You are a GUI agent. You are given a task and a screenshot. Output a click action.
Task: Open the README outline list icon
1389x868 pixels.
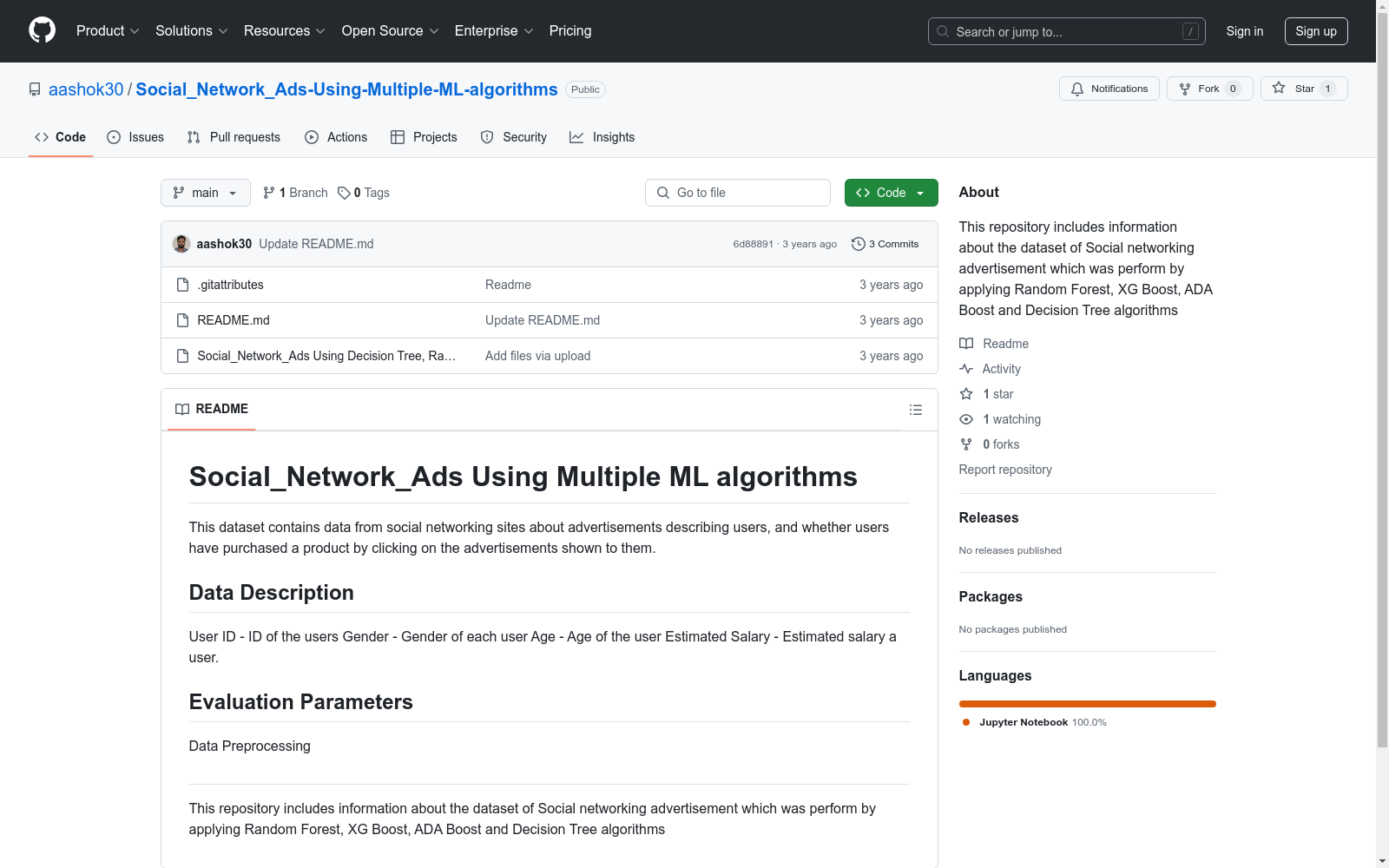point(915,410)
